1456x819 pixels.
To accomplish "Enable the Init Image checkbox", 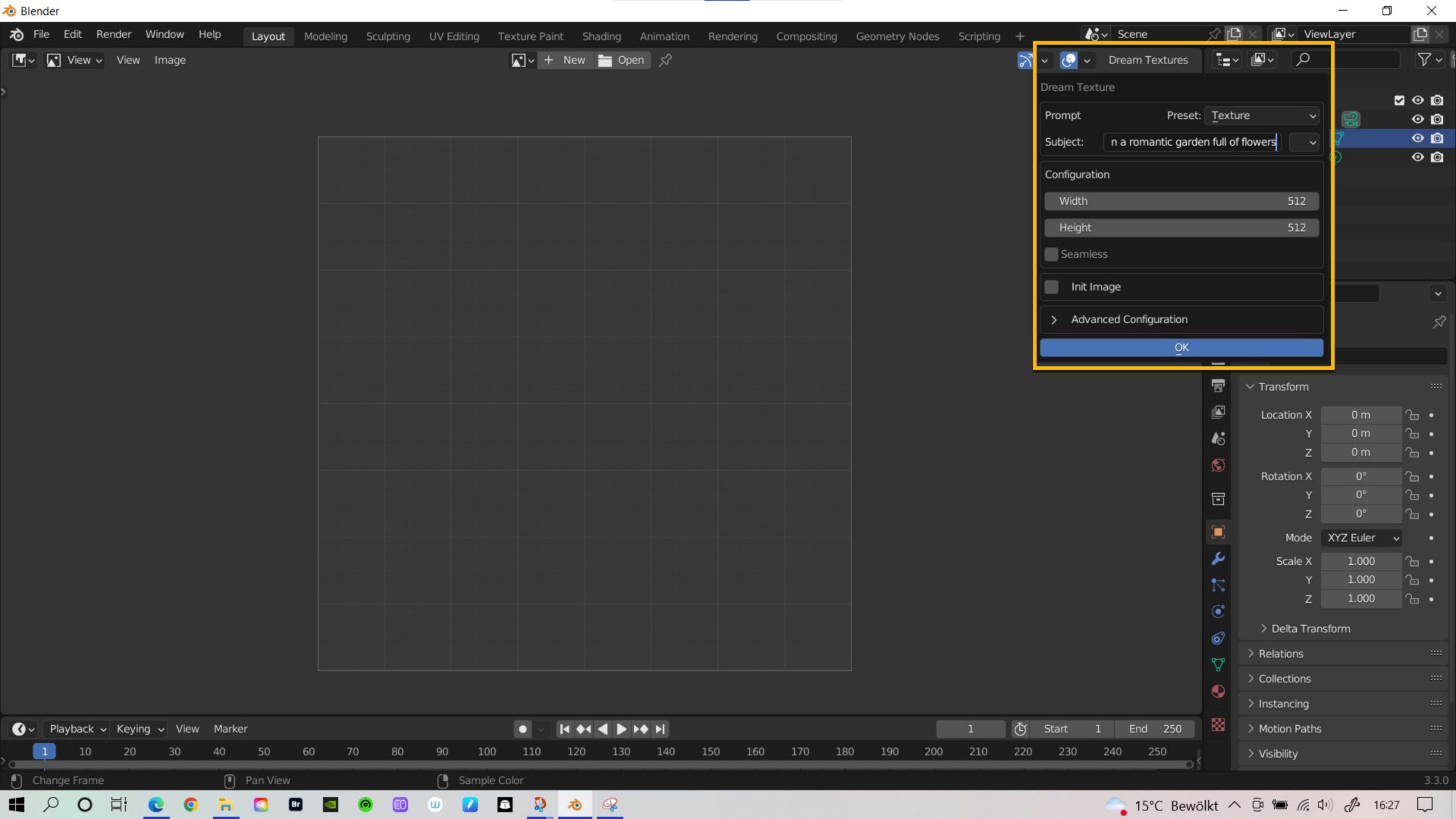I will coord(1052,287).
